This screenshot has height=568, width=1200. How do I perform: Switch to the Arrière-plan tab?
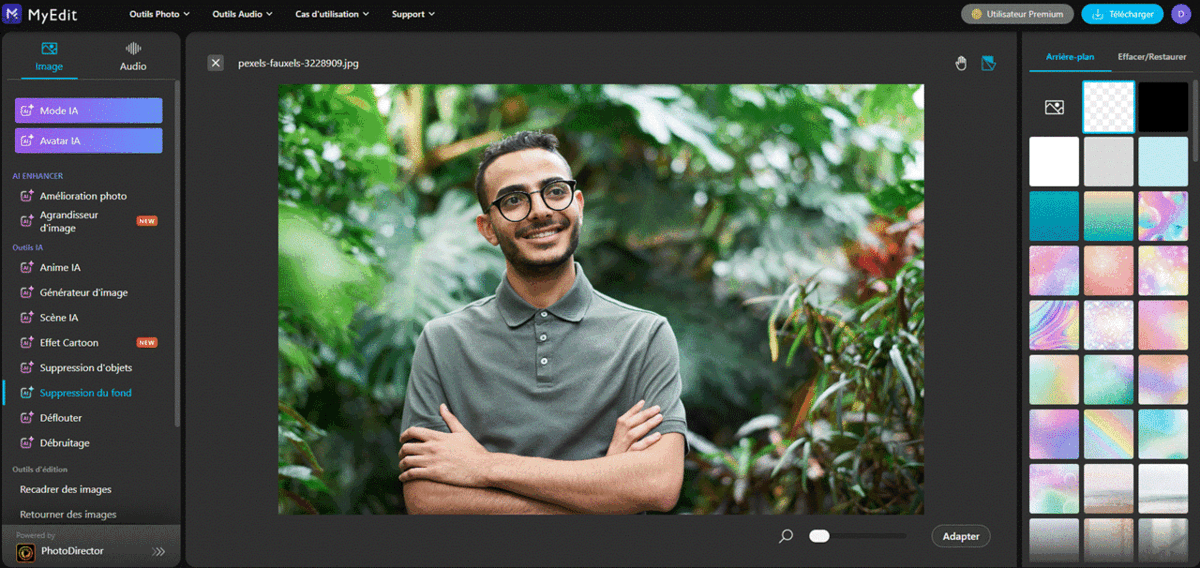pyautogui.click(x=1070, y=57)
